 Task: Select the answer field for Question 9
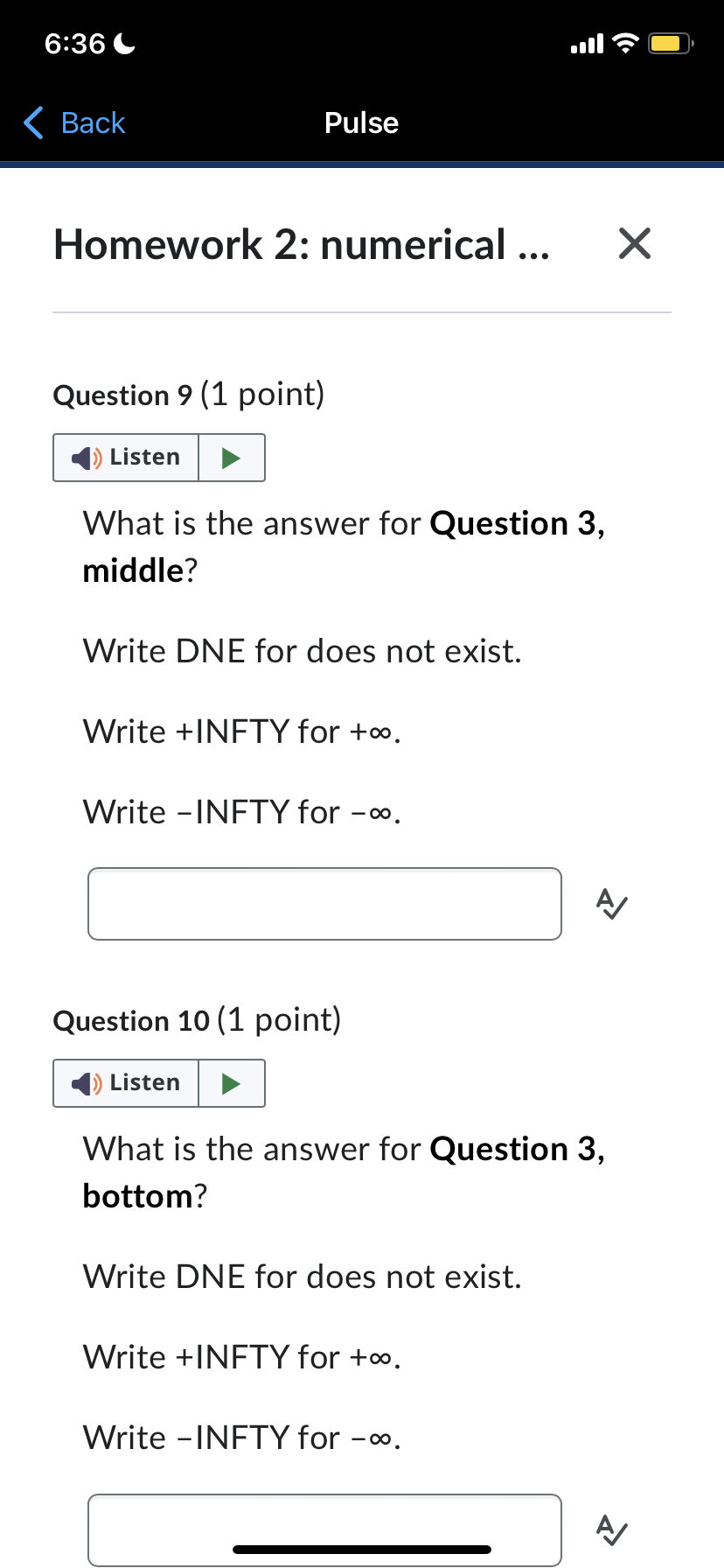[x=324, y=904]
